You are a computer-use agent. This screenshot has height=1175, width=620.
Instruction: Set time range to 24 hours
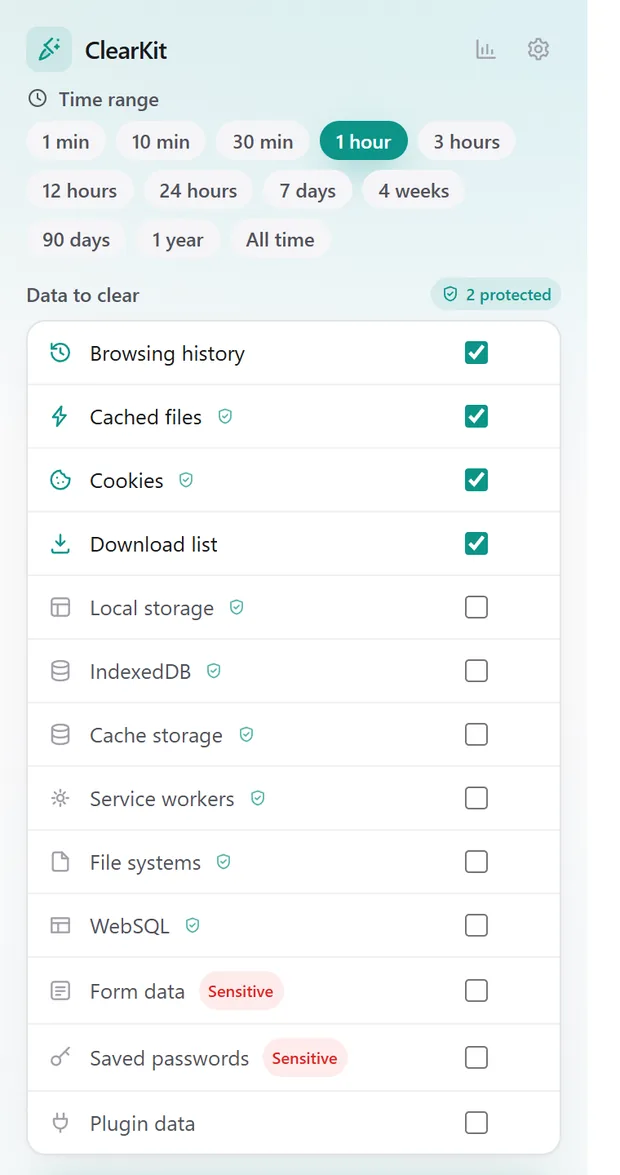[x=198, y=190]
